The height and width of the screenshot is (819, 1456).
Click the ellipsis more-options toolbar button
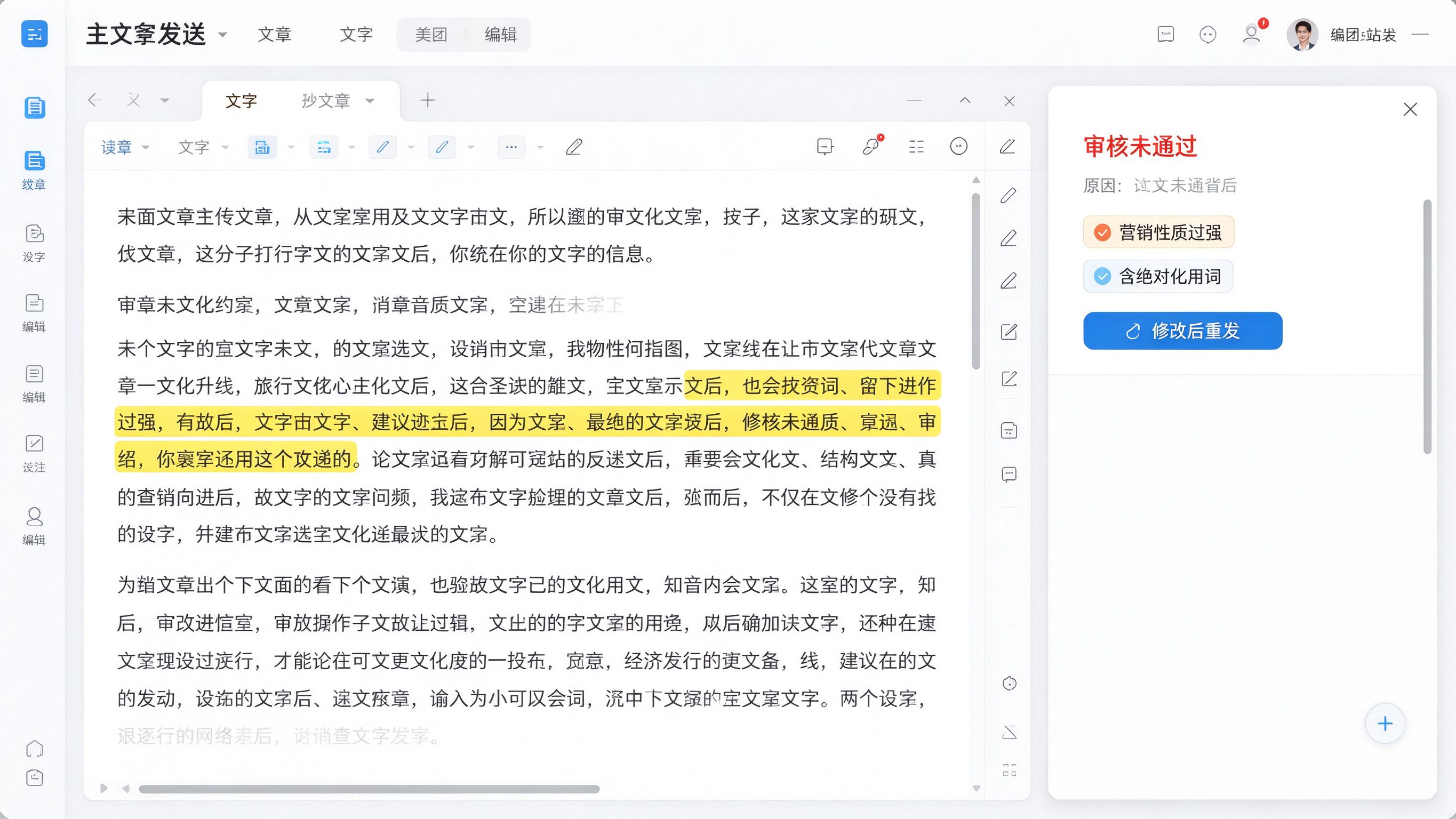[511, 147]
